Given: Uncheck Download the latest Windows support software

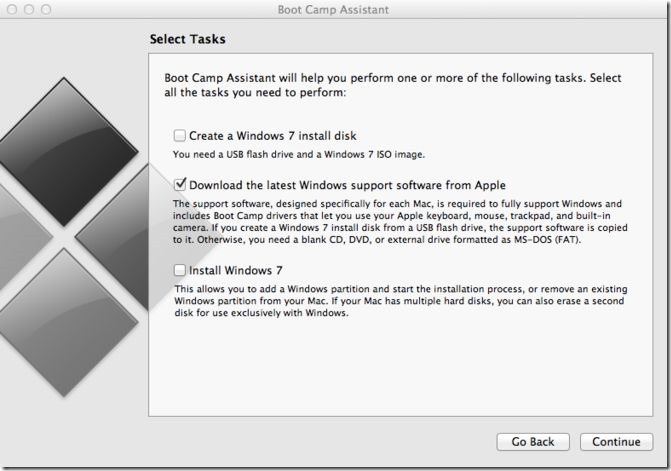Looking at the screenshot, I should pos(179,185).
